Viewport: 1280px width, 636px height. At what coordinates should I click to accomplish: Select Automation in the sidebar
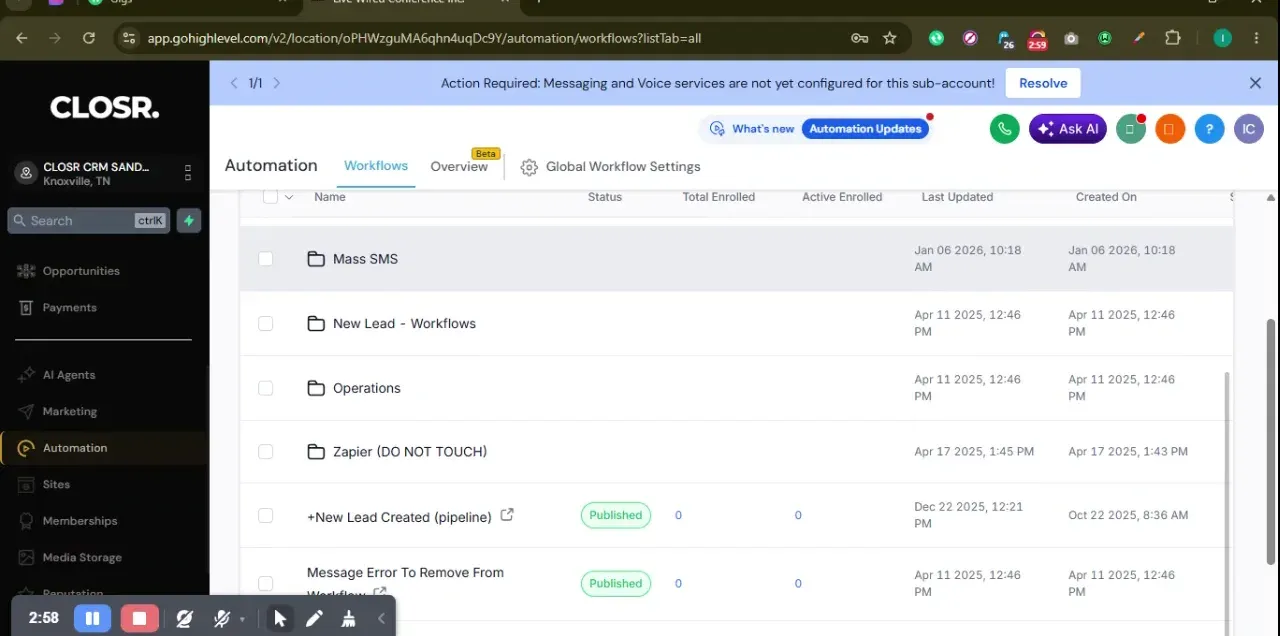pos(75,448)
